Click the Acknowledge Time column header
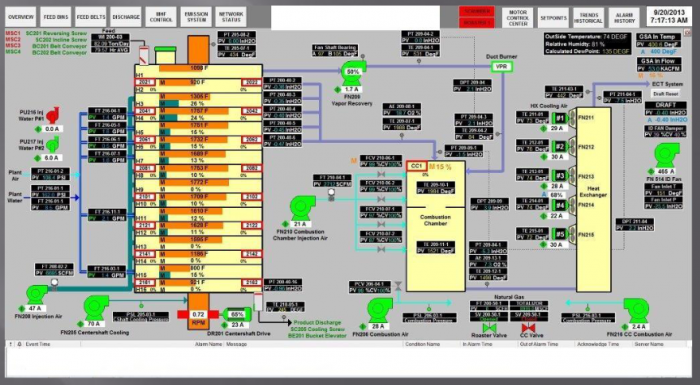The height and width of the screenshot is (385, 700). pyautogui.click(x=598, y=344)
